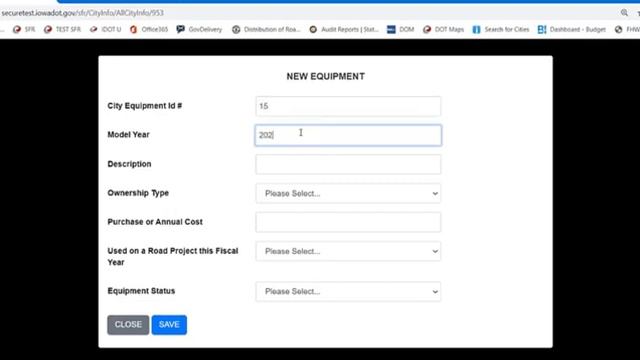Click the Model Year label
Viewport: 640px width, 360px height.
pyautogui.click(x=128, y=135)
